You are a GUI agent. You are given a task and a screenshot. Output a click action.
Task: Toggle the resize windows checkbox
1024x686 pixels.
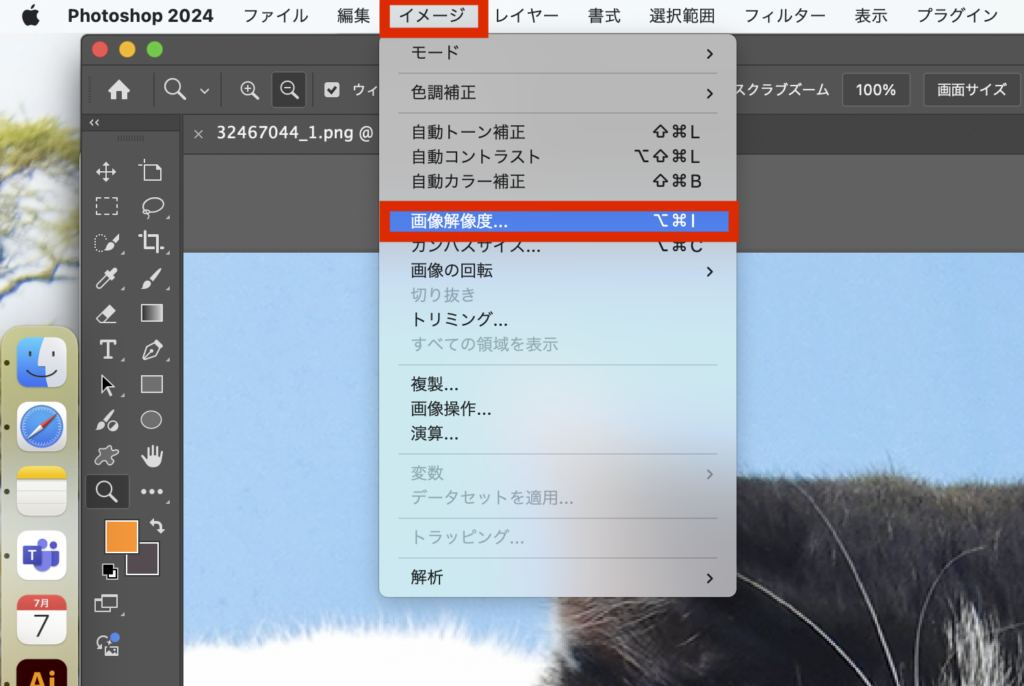click(x=332, y=90)
